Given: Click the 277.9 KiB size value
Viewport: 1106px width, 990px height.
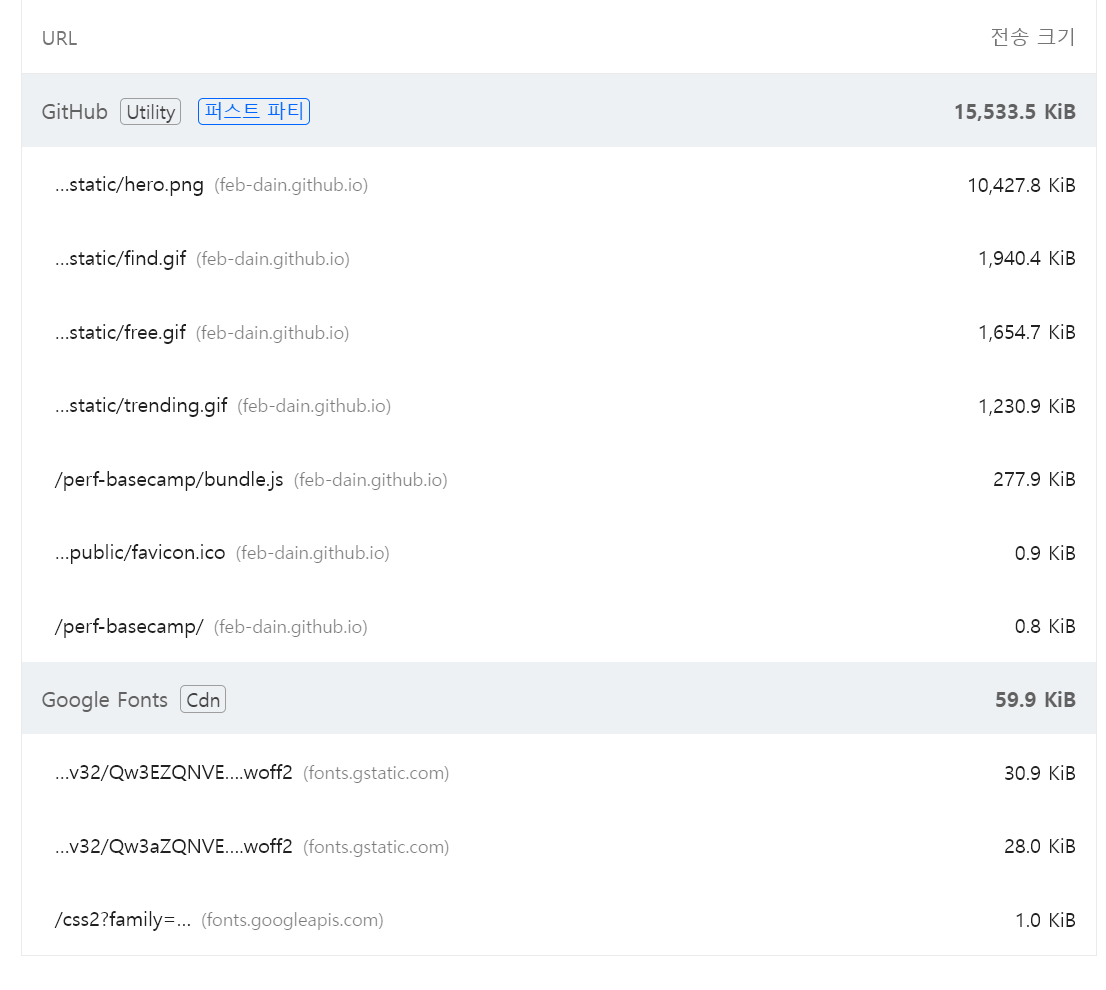Looking at the screenshot, I should pos(1034,479).
